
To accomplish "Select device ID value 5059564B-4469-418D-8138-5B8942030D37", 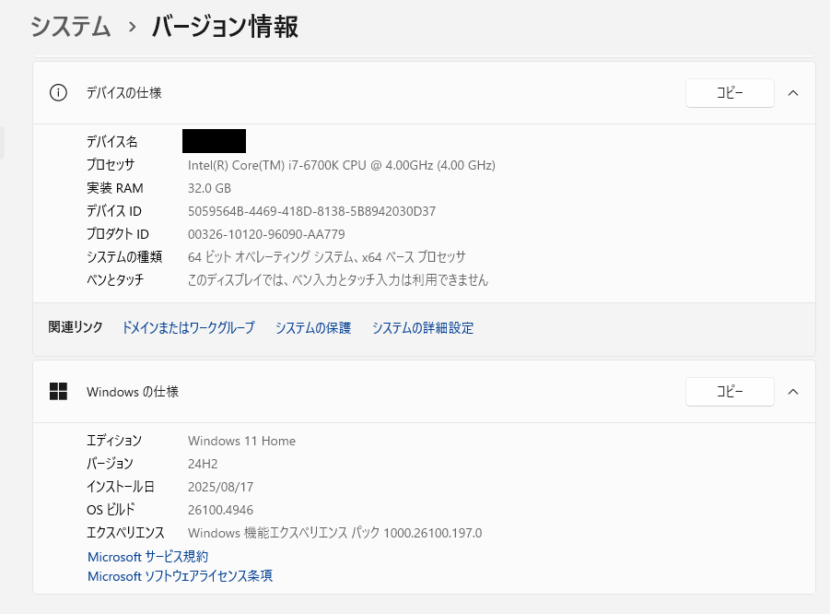I will pyautogui.click(x=312, y=211).
